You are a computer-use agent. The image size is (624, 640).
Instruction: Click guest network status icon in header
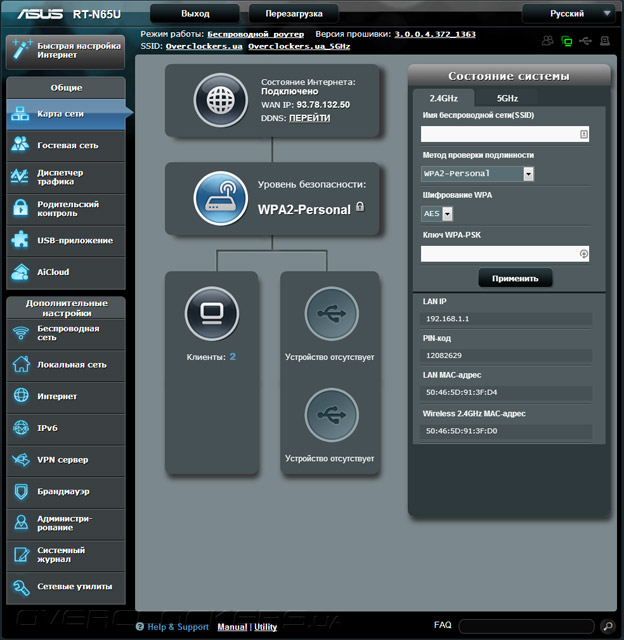coord(548,40)
